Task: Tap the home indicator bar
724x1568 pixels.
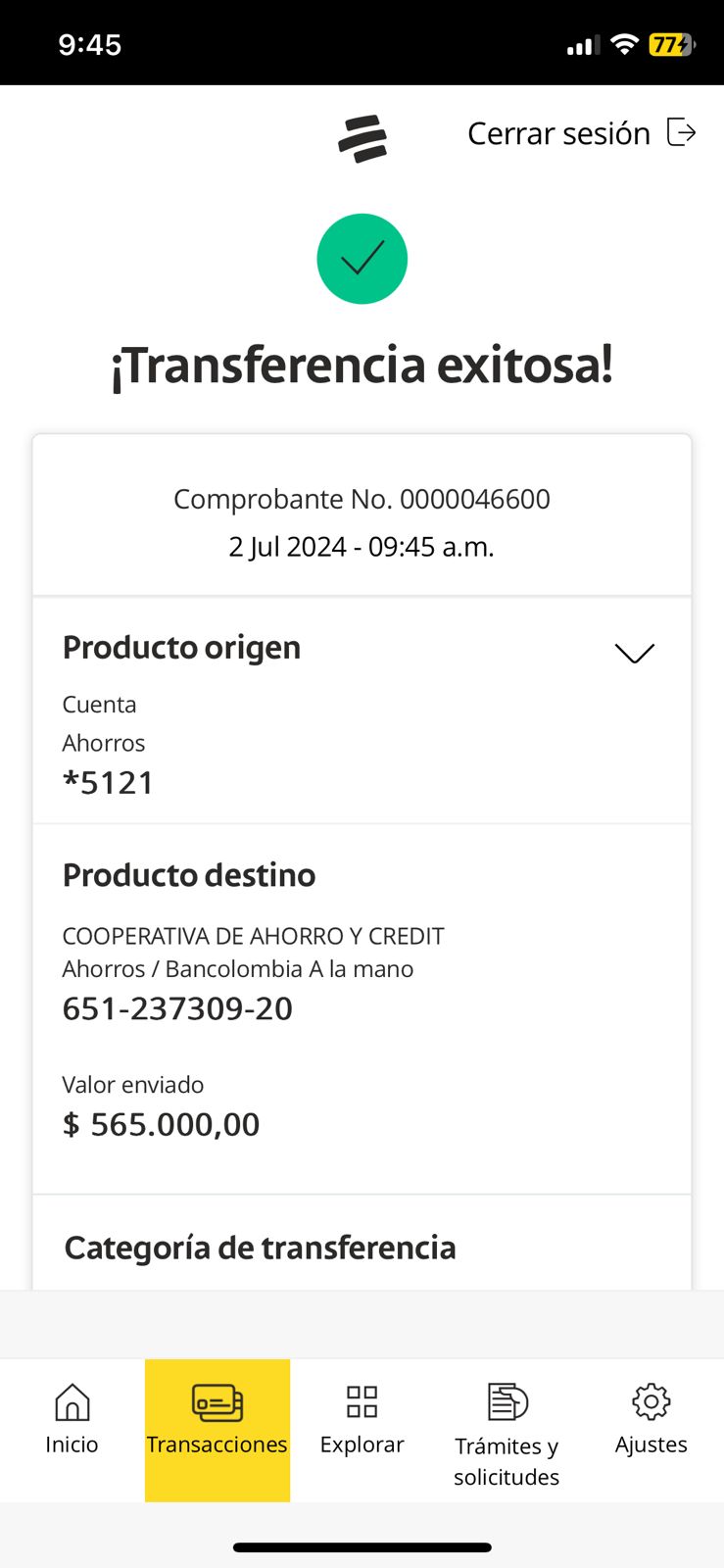Action: [362, 1547]
